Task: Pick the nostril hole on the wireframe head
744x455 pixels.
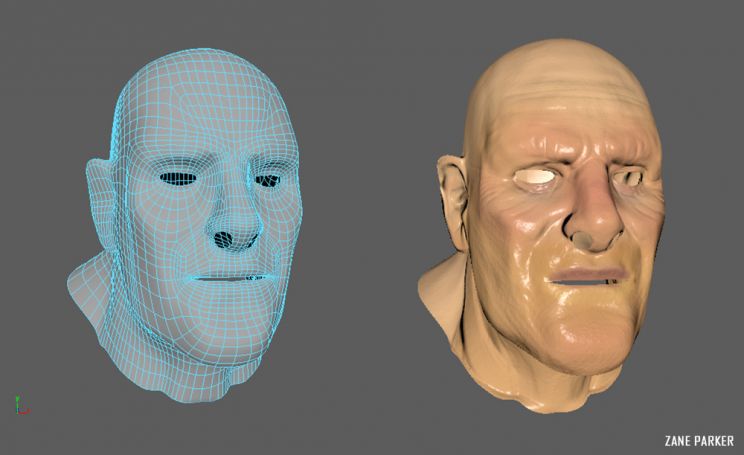Action: click(x=228, y=241)
